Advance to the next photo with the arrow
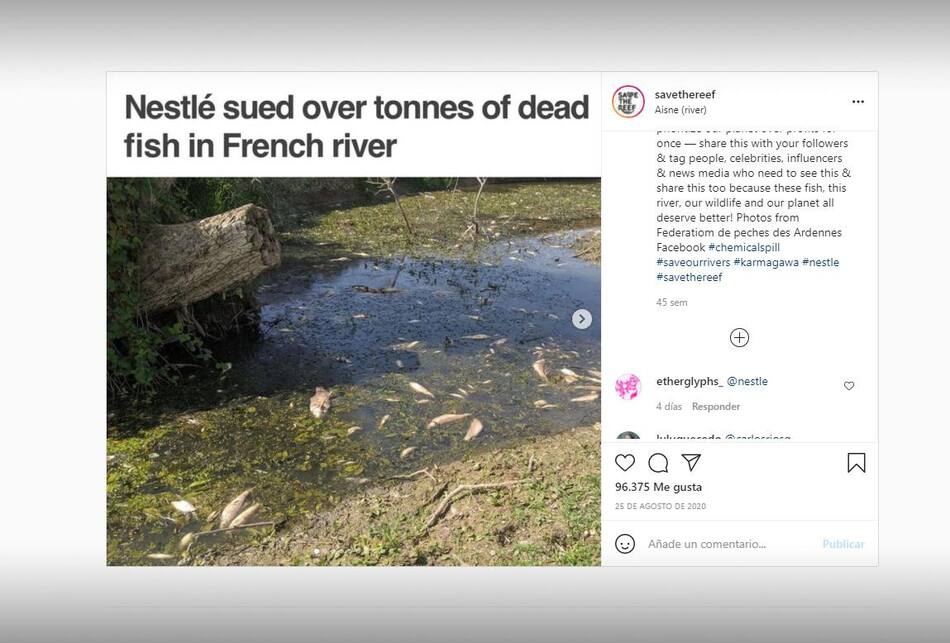Viewport: 950px width, 643px height. click(x=582, y=318)
